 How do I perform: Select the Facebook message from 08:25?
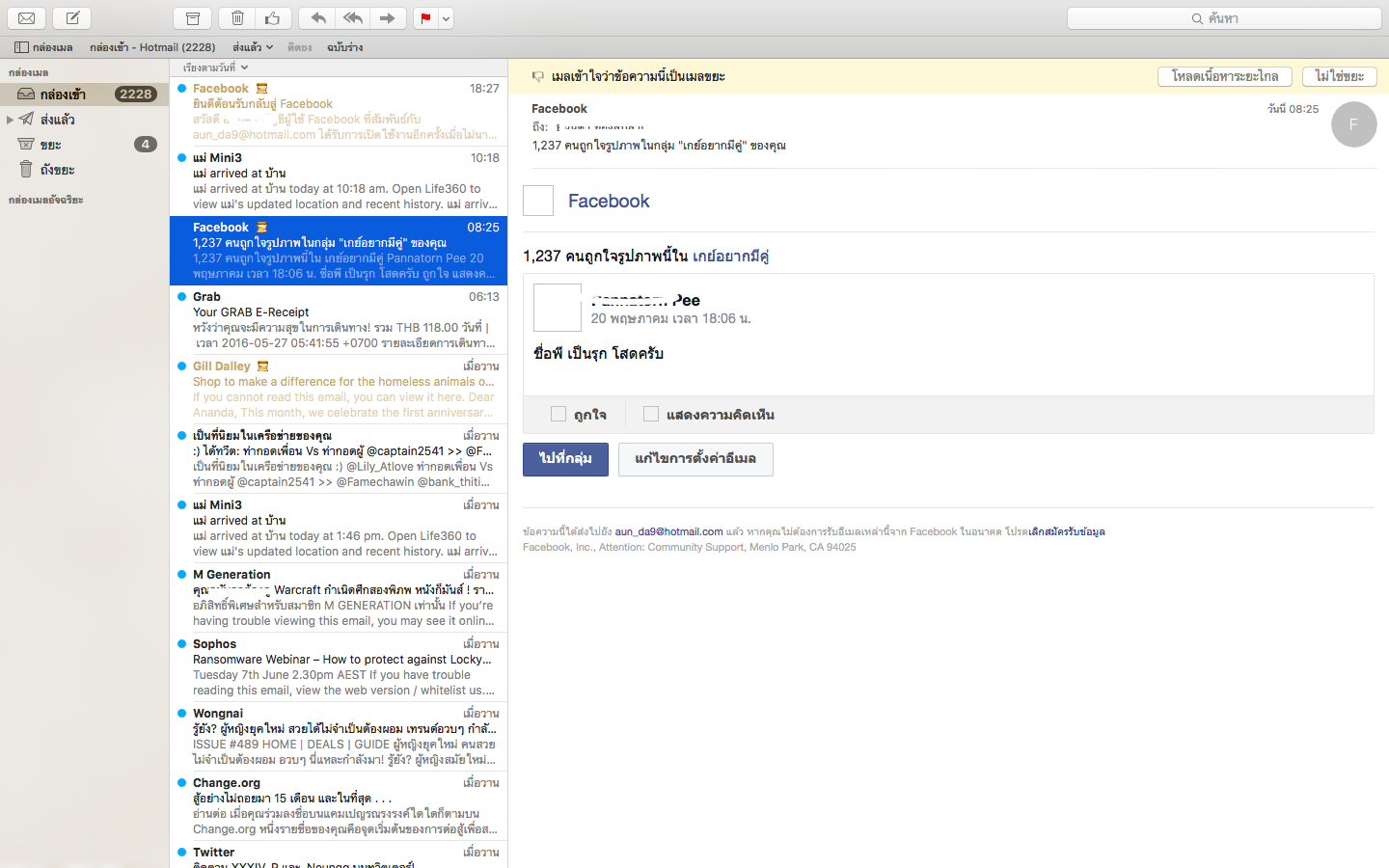[339, 250]
